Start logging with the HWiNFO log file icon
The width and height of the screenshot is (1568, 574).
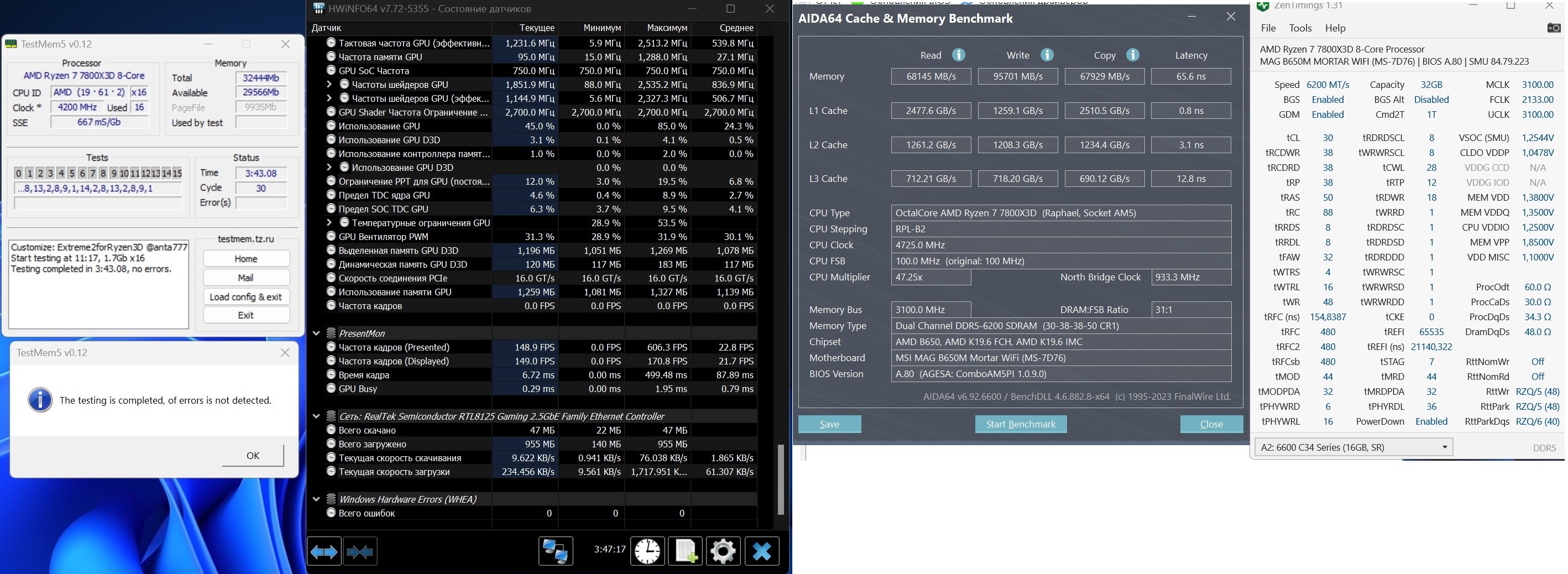pyautogui.click(x=686, y=551)
